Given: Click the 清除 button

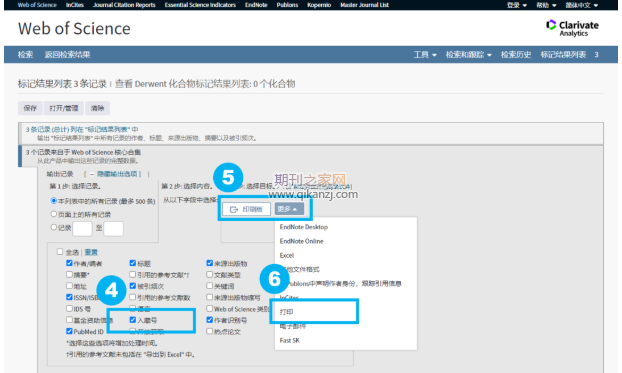Looking at the screenshot, I should tap(97, 108).
